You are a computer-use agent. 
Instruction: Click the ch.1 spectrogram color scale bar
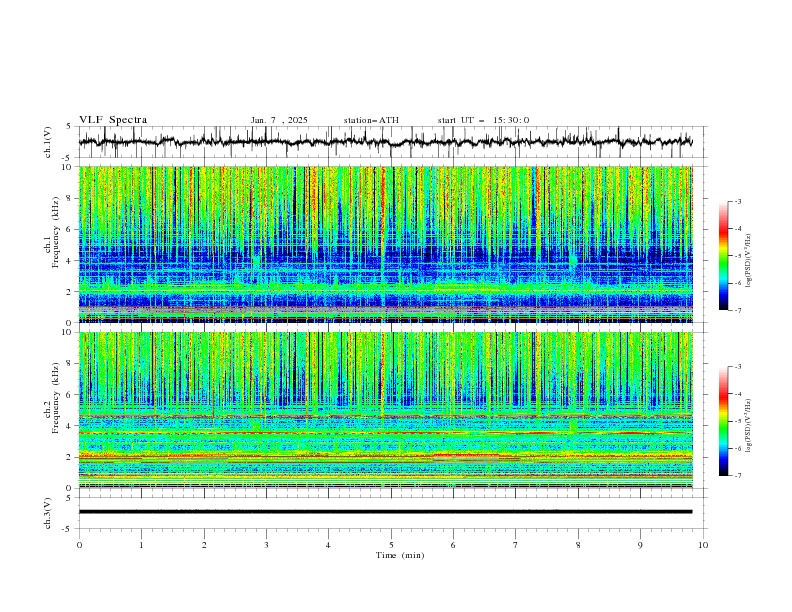click(724, 255)
